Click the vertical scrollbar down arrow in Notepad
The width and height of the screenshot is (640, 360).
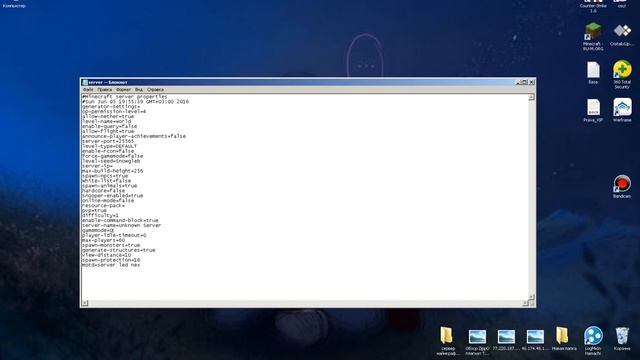pos(531,297)
